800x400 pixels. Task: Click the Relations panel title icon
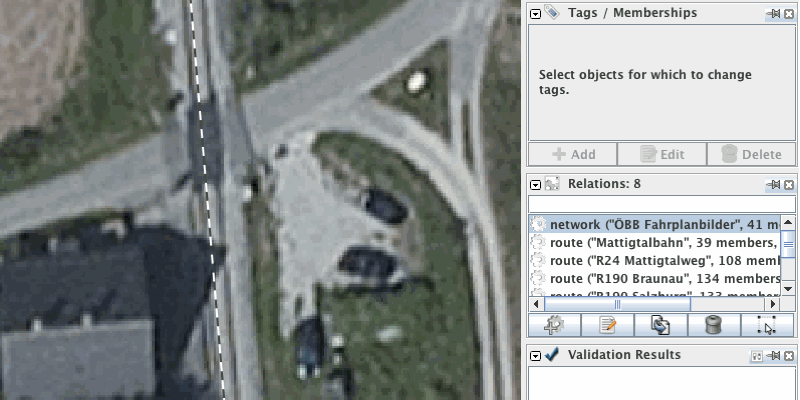point(552,184)
